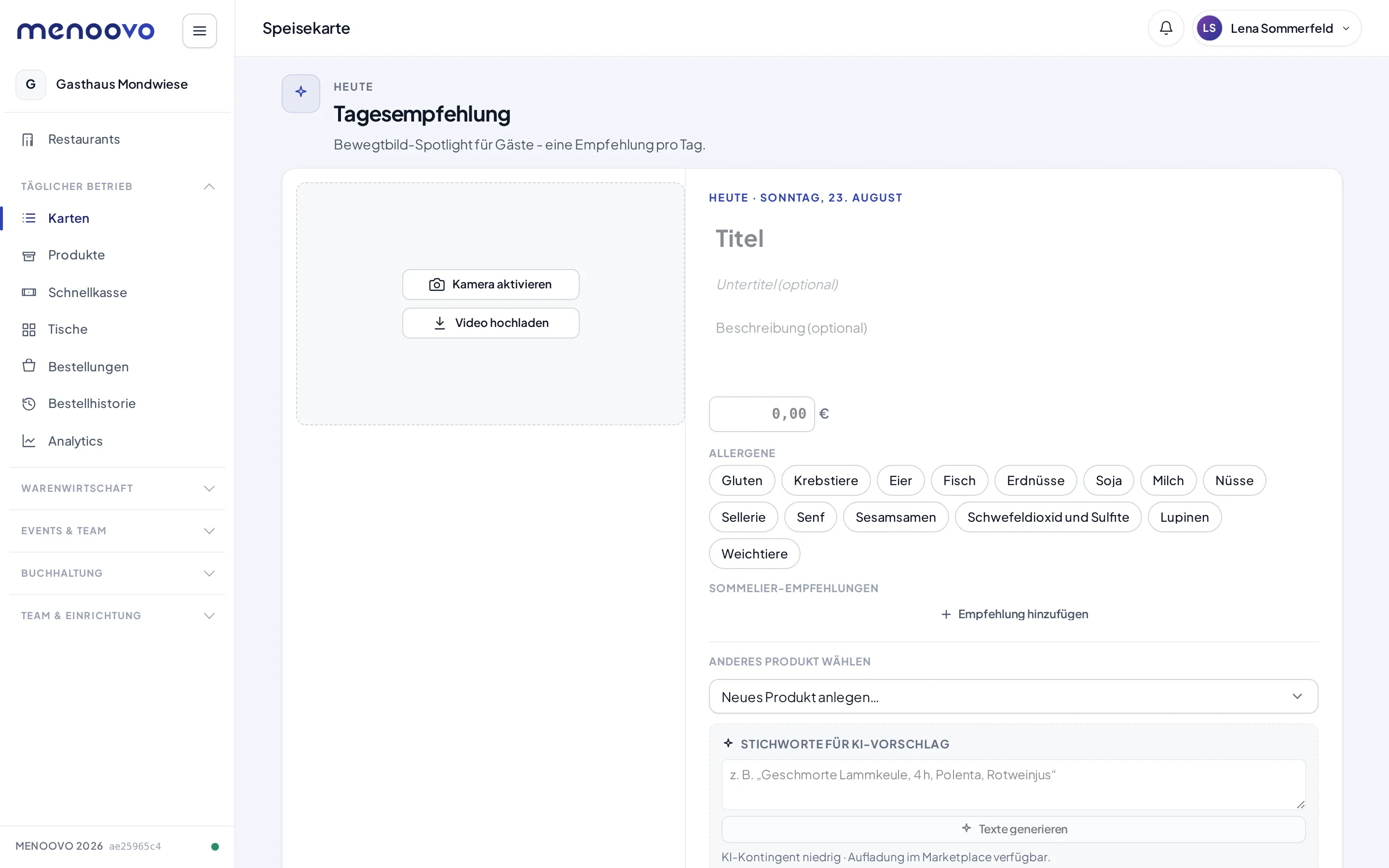Screen dimensions: 1389x868
Task: Toggle the Fisch allergen chip
Action: click(x=959, y=480)
